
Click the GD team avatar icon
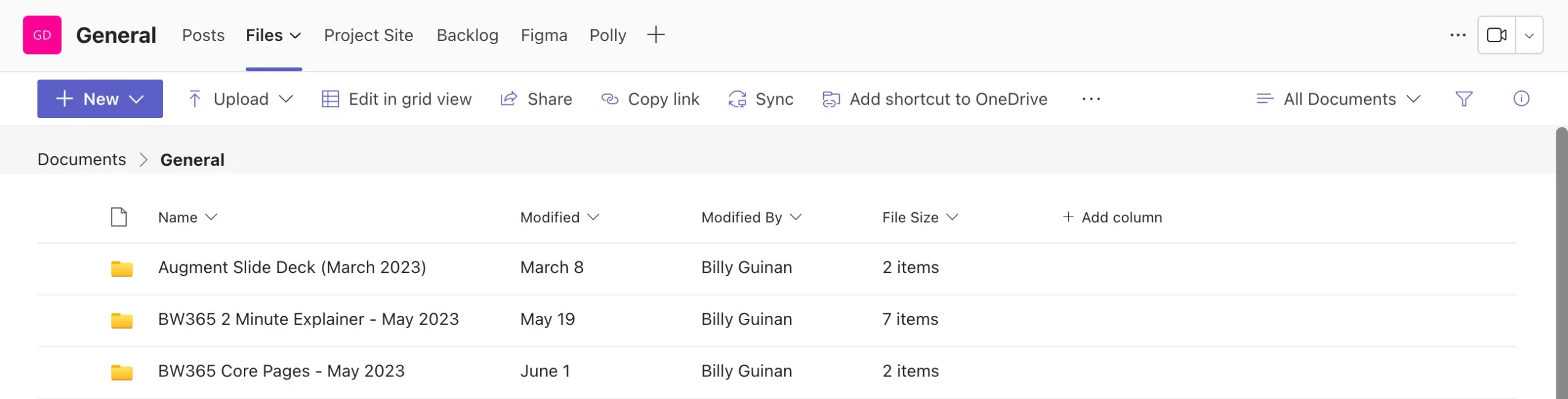[42, 35]
